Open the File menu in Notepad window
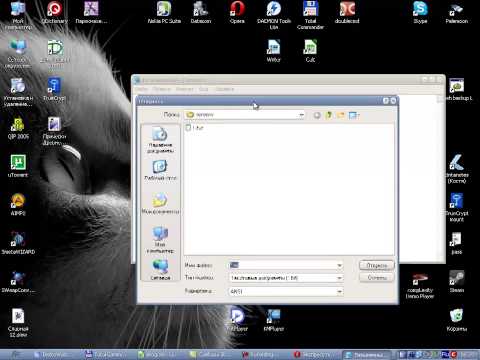The height and width of the screenshot is (360, 480). pos(141,89)
